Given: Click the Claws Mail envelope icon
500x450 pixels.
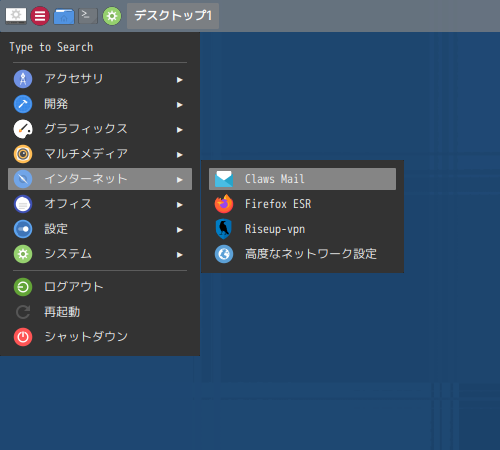Looking at the screenshot, I should pyautogui.click(x=224, y=179).
